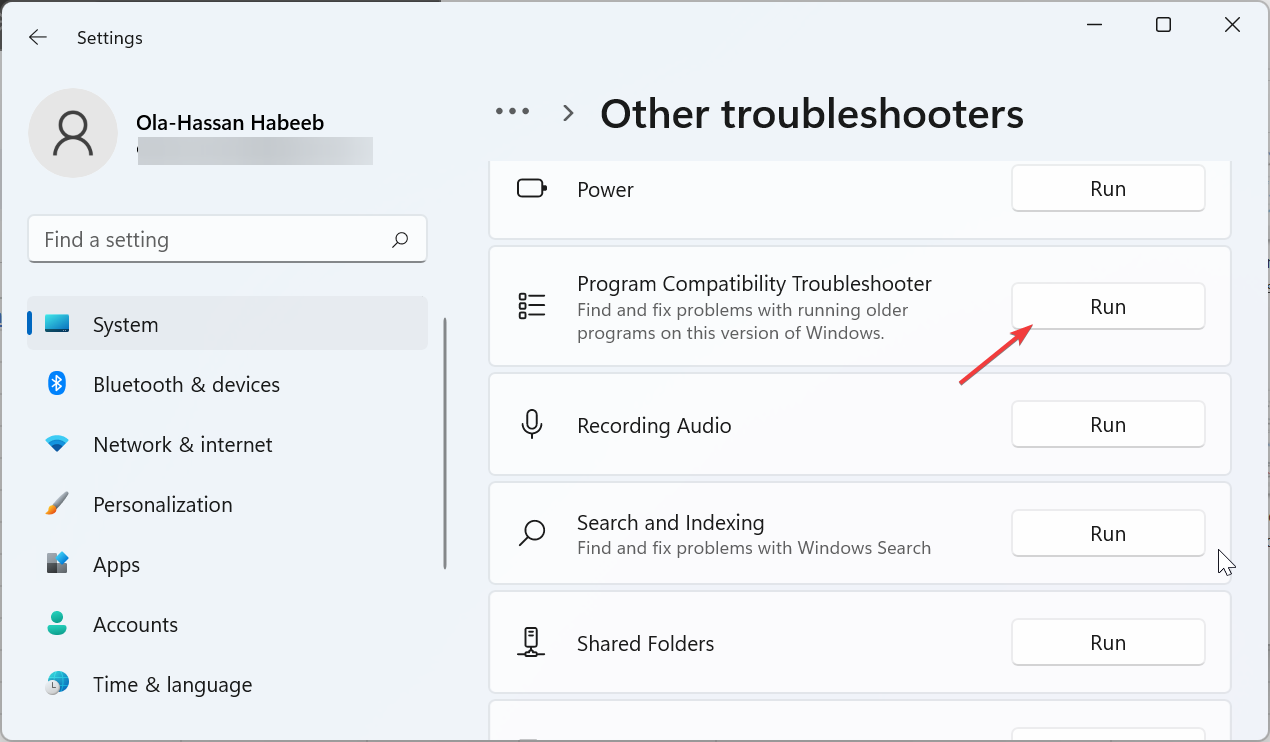Click the Other troubleshooters page heading

click(812, 114)
